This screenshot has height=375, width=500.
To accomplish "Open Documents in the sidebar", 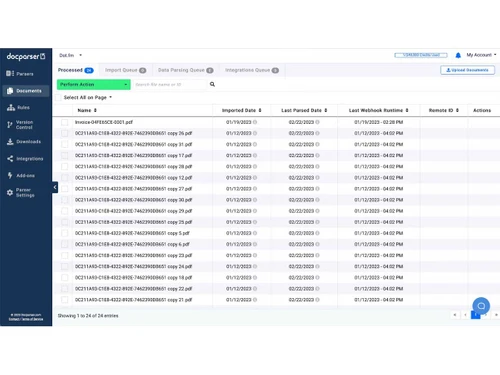I will pyautogui.click(x=25, y=91).
